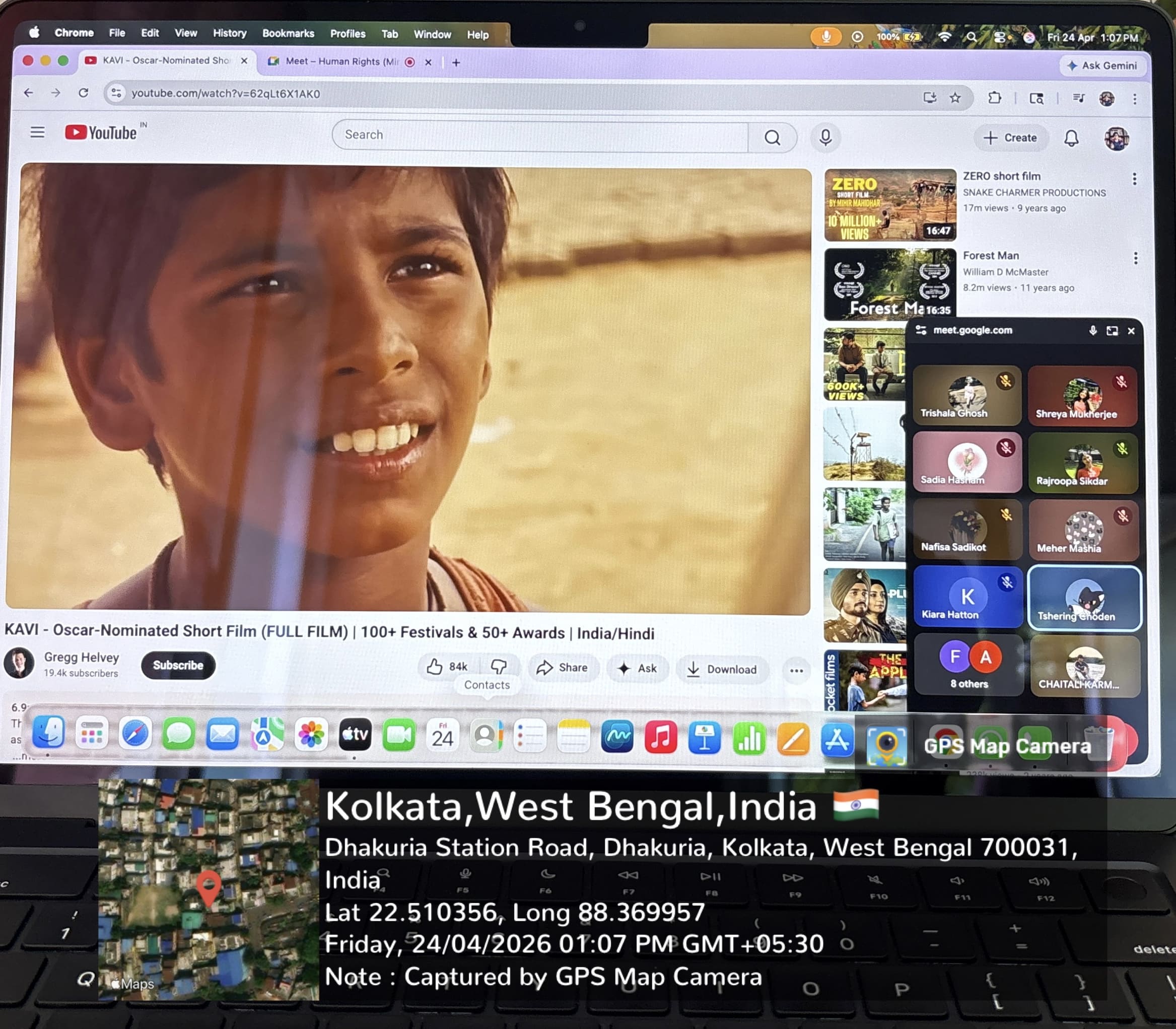The width and height of the screenshot is (1176, 1029).
Task: Toggle microphone in the Meet mini window
Action: 1092,330
